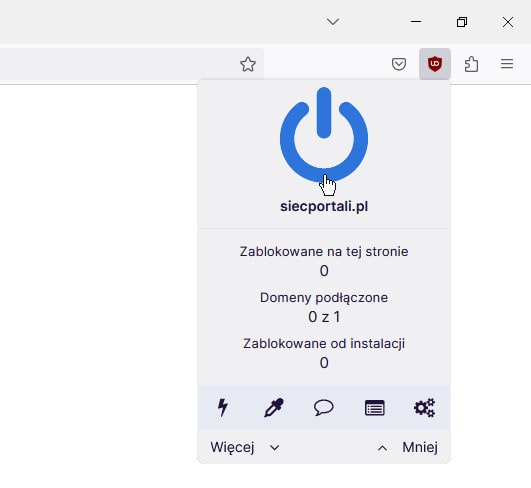
Task: Open the logger list icon
Action: point(375,407)
